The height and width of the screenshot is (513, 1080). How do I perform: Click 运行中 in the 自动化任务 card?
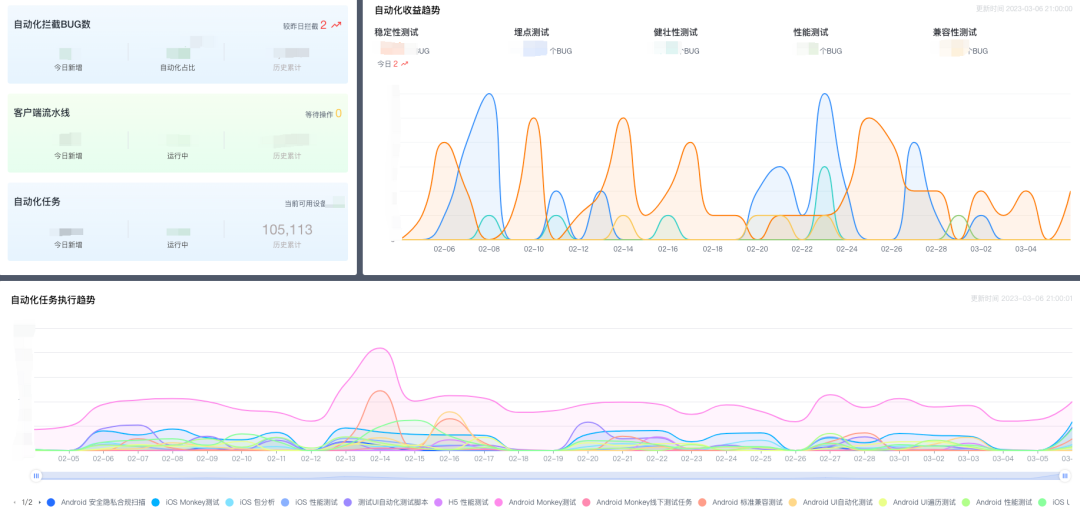point(177,245)
